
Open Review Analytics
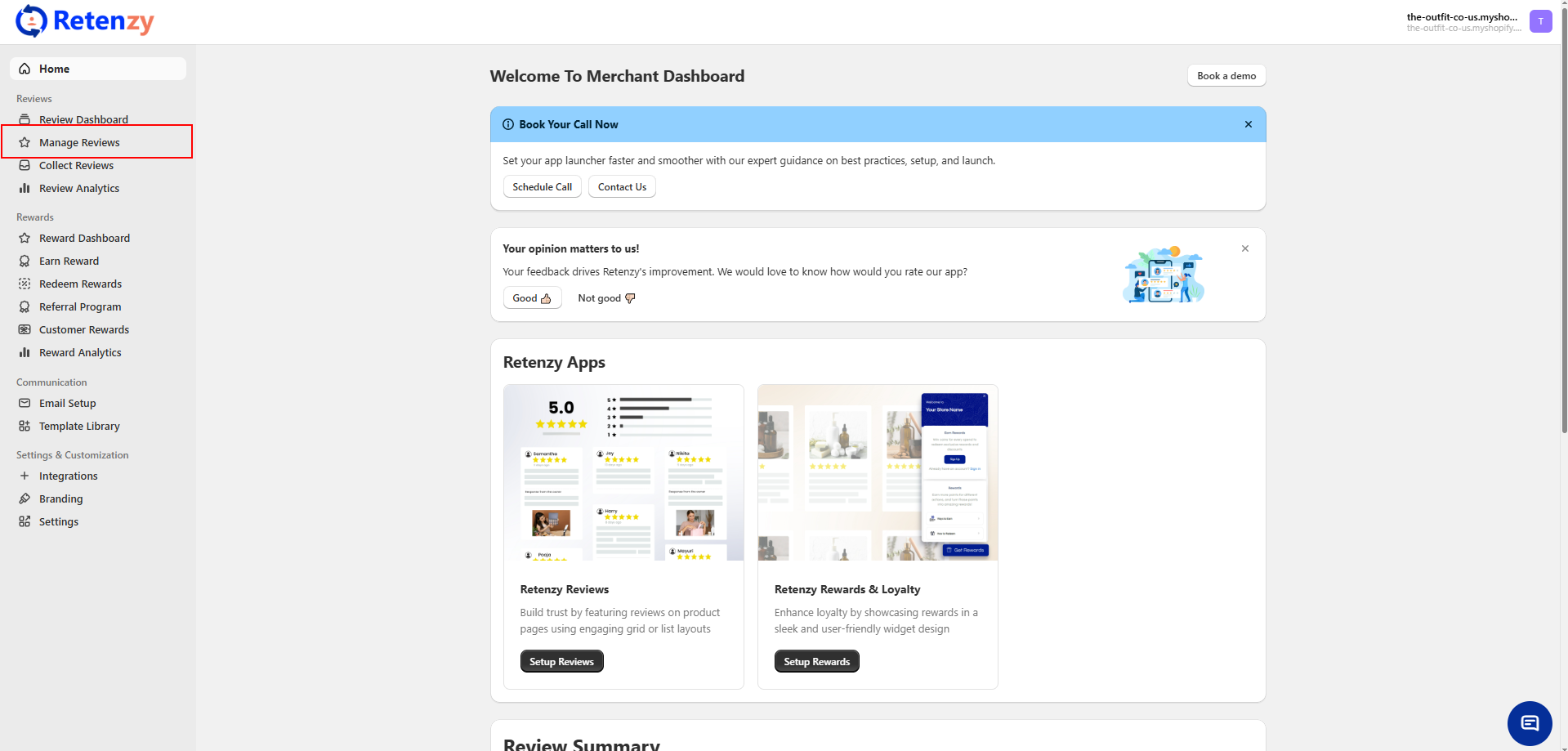[98, 188]
